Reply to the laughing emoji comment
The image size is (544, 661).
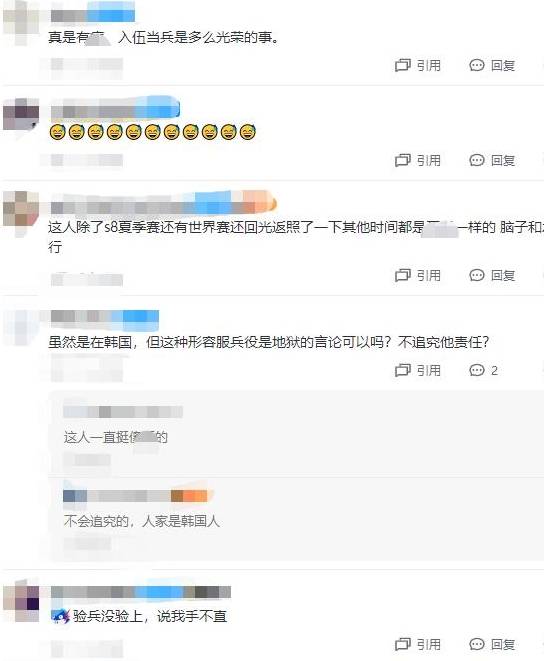[492, 160]
